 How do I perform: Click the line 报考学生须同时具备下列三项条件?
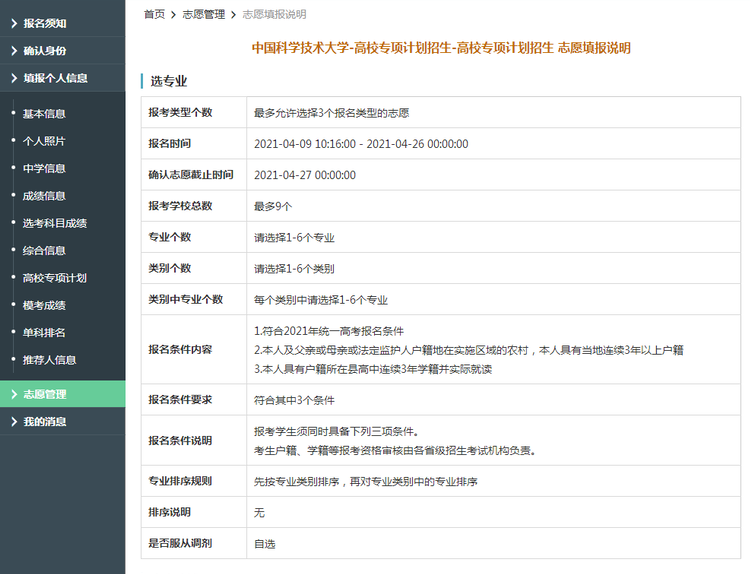336,431
